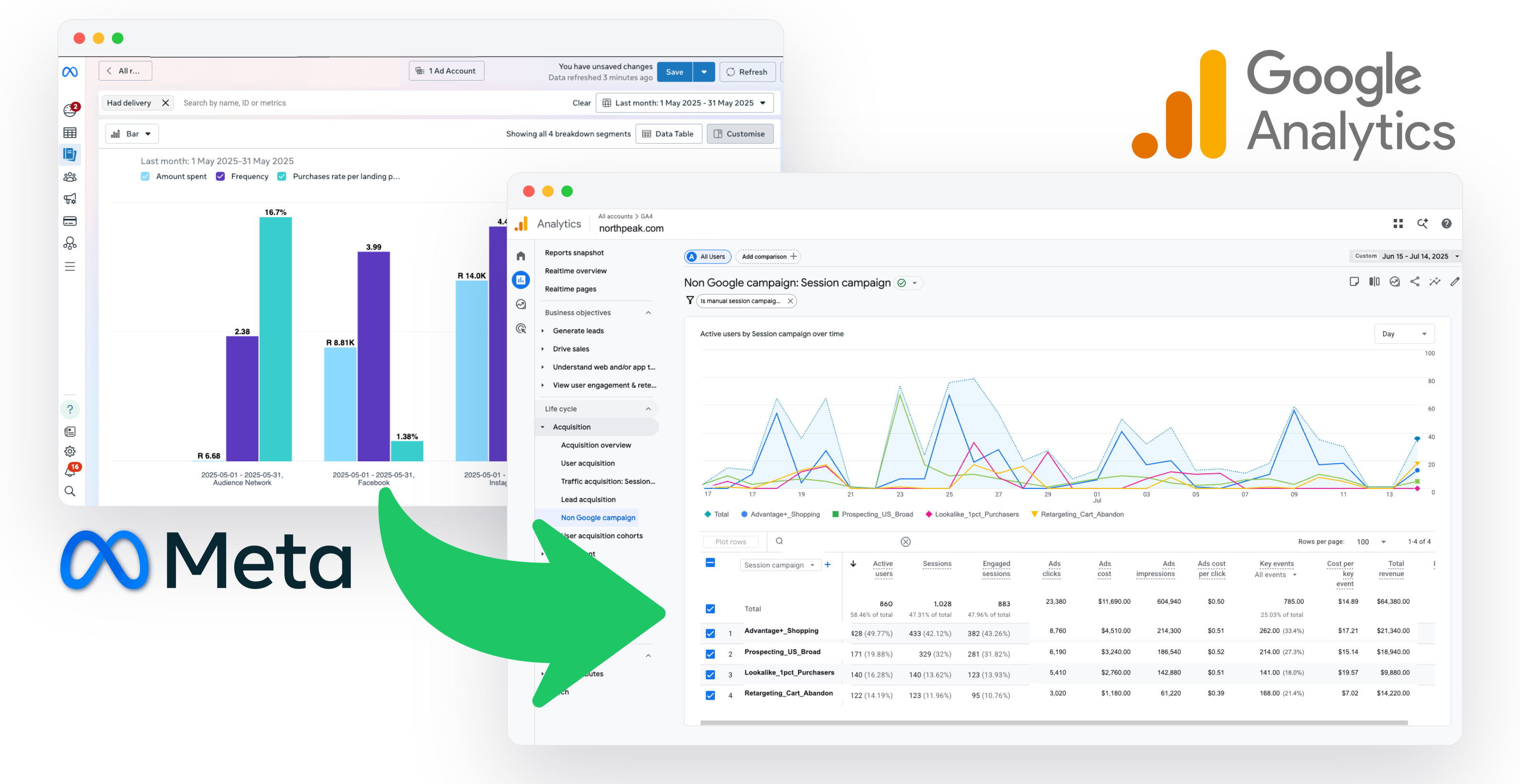This screenshot has width=1520, height=784.
Task: Open Lead acquisition nav item
Action: pos(588,500)
